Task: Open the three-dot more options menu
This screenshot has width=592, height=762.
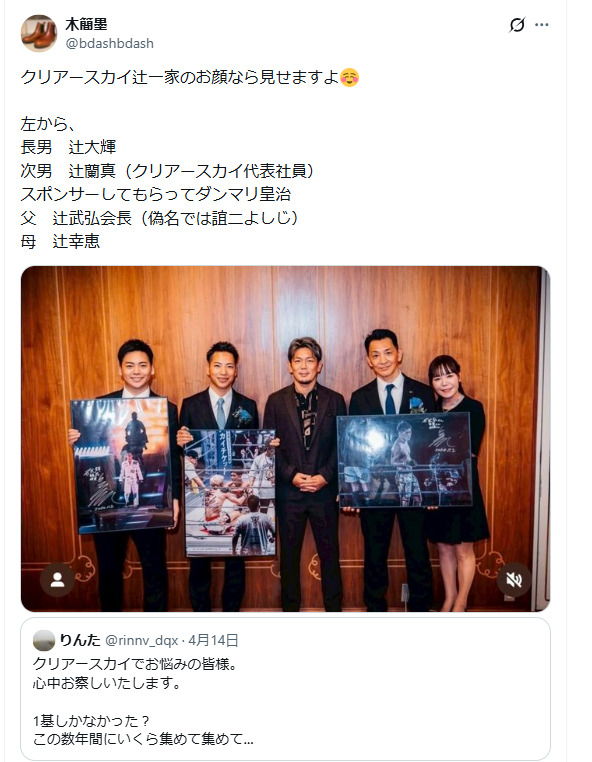Action: click(x=541, y=25)
